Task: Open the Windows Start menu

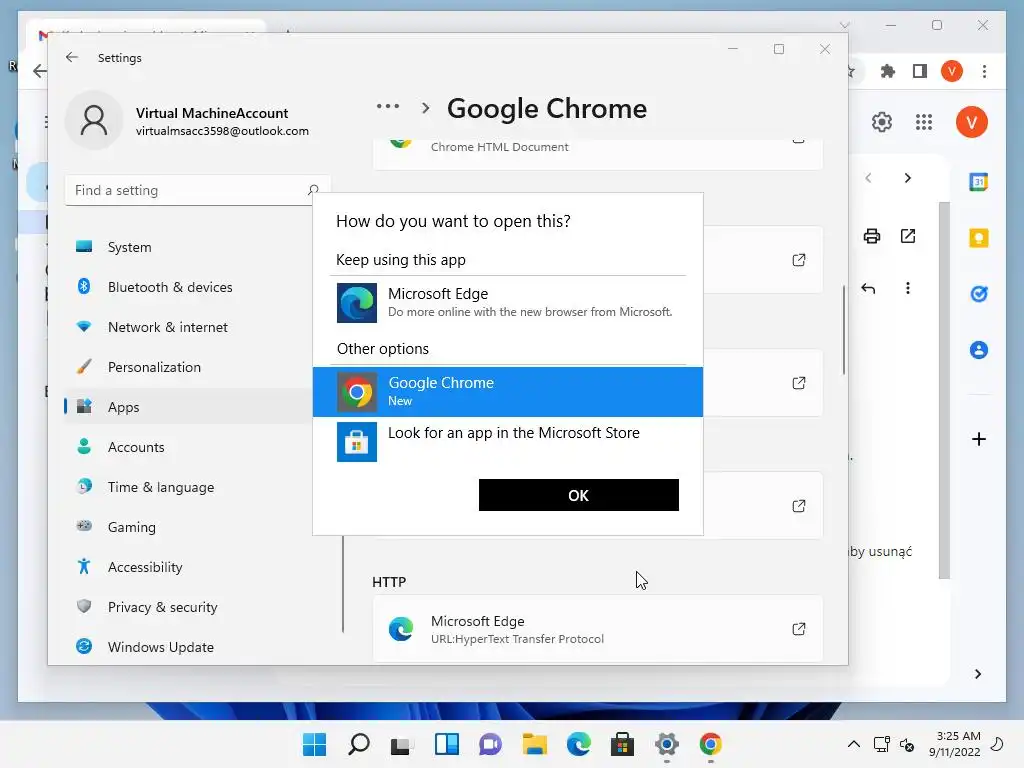Action: pyautogui.click(x=314, y=744)
